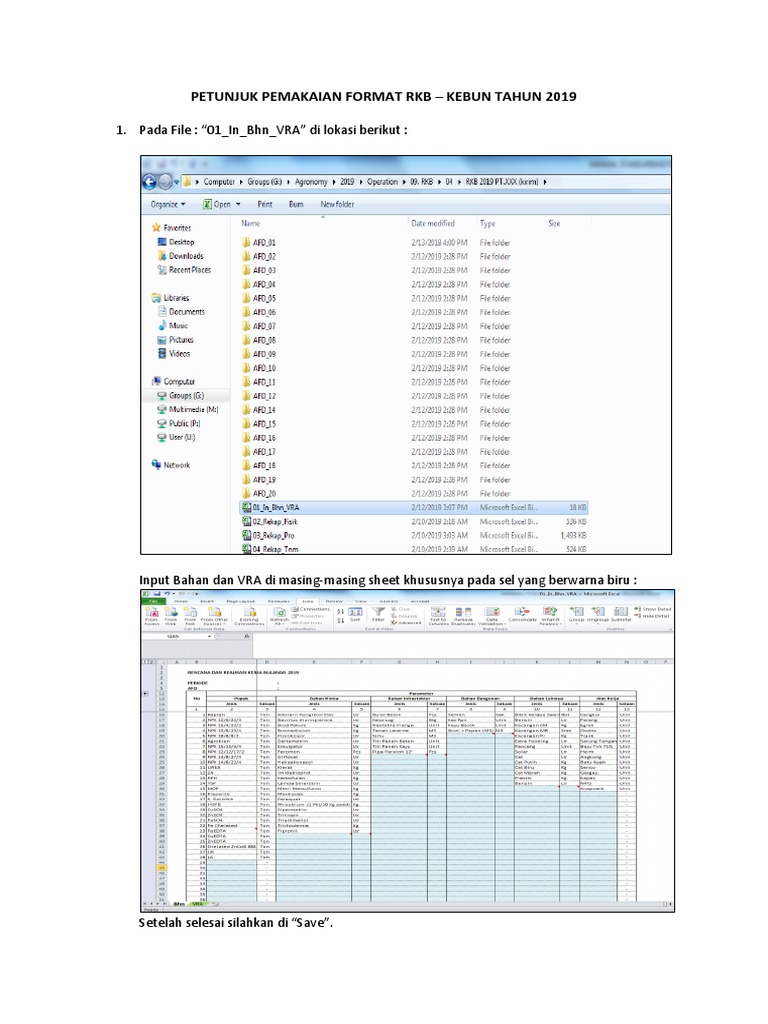Click the New folder button
The image size is (768, 1024).
click(338, 203)
